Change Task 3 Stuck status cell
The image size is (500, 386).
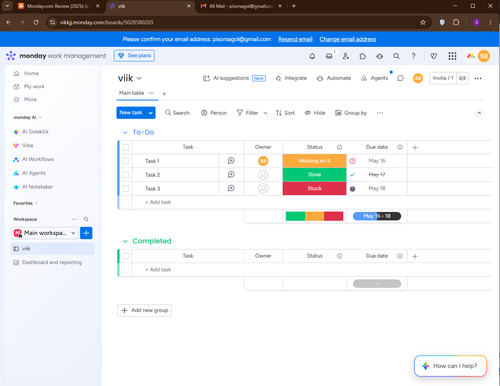click(x=314, y=188)
